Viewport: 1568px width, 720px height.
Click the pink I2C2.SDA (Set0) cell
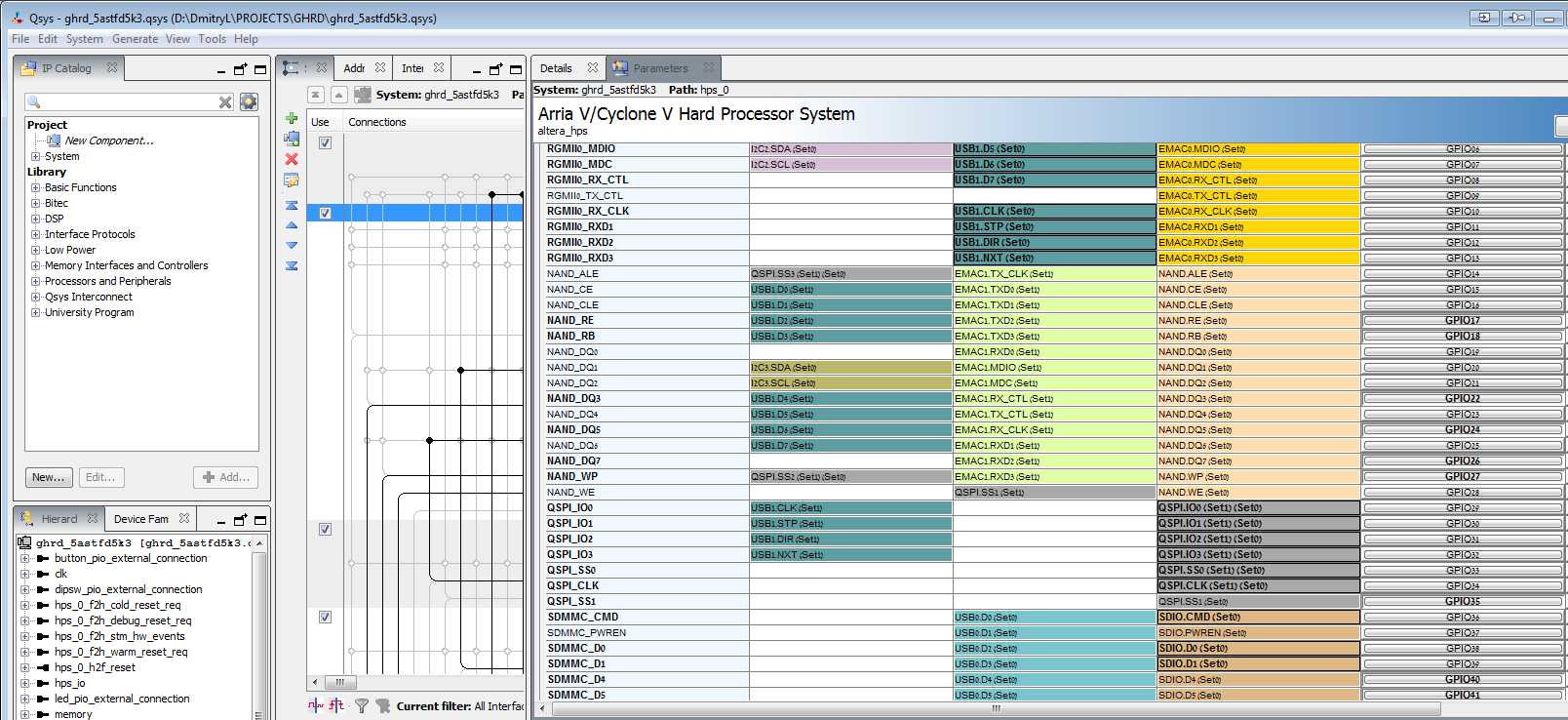[x=850, y=149]
